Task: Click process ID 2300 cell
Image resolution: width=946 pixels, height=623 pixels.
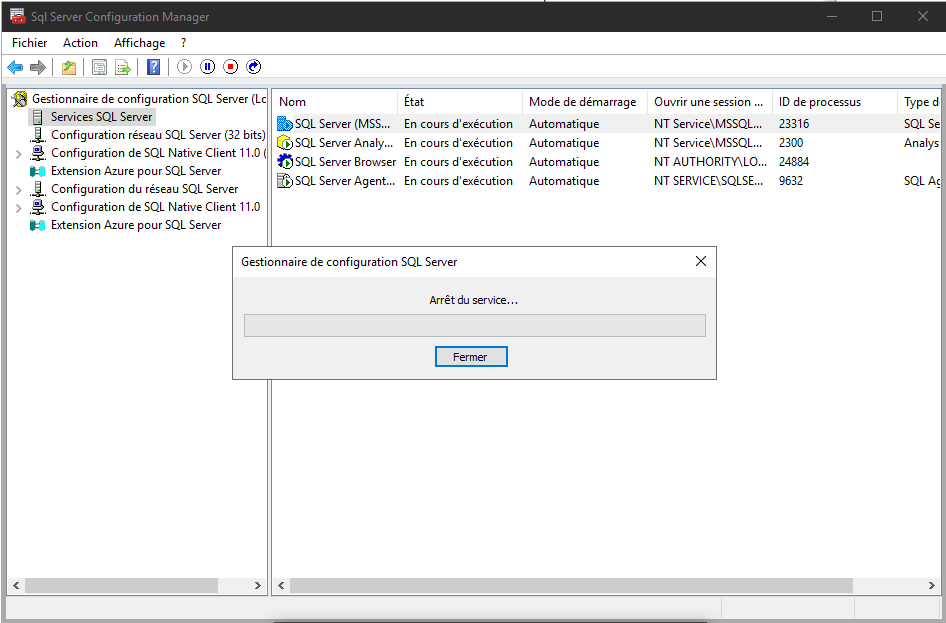Action: point(791,143)
